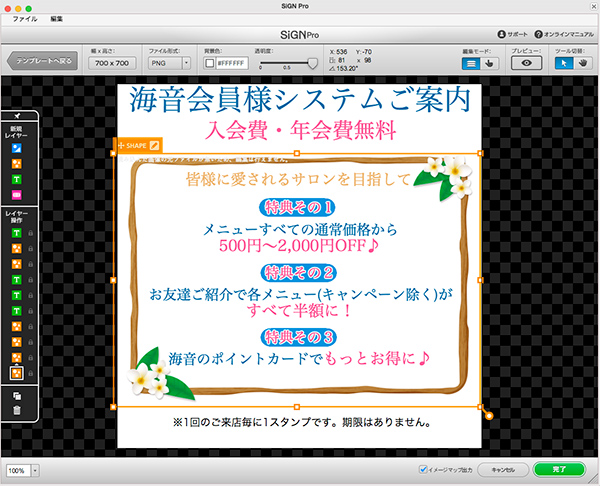600x486 pixels.
Task: Add a new text layer
Action: pos(17,177)
